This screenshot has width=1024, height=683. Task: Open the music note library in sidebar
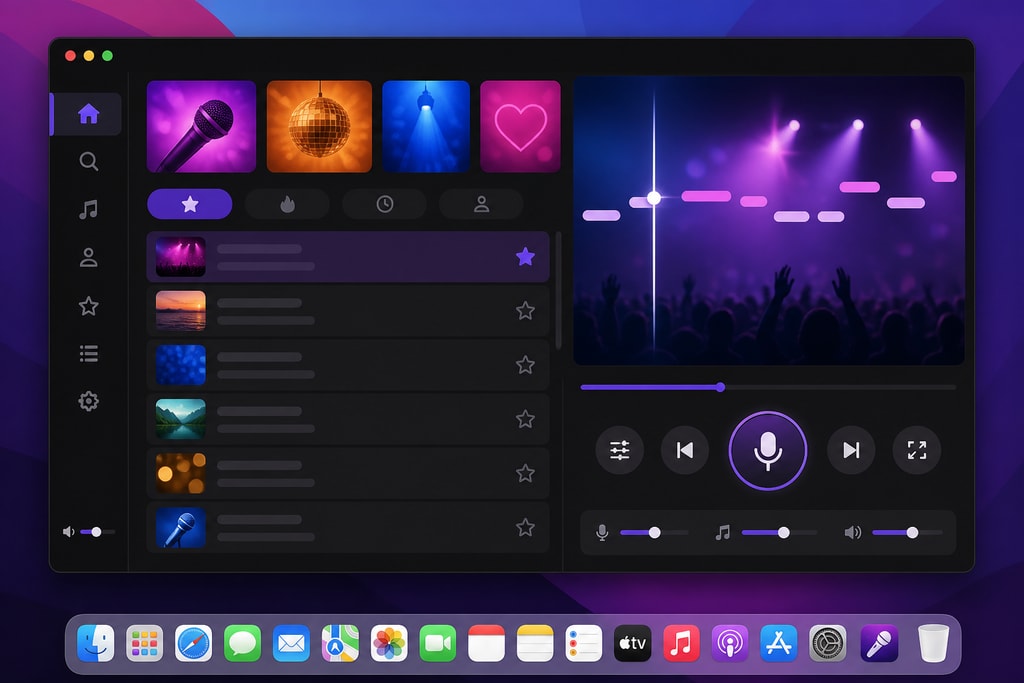coord(89,210)
